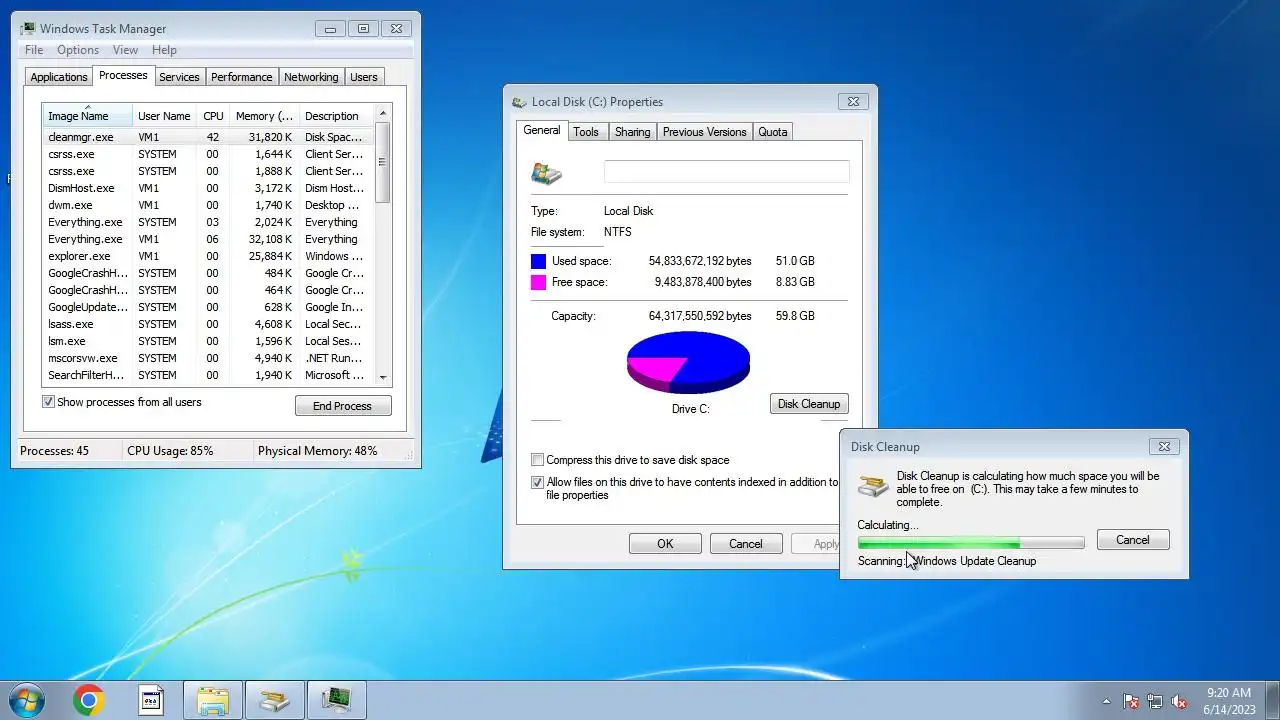Screen dimensions: 1280x720
Task: Open Quota tab in disk properties
Action: (x=773, y=132)
